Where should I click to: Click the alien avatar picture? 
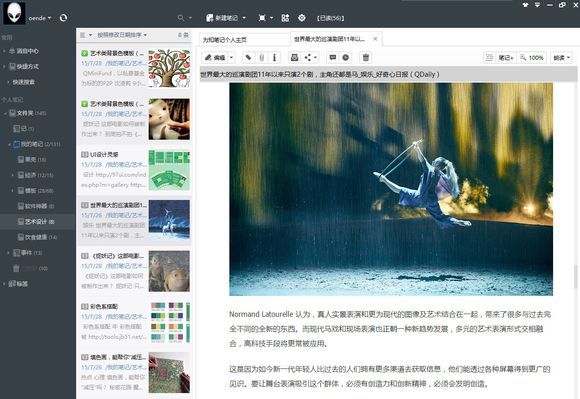pyautogui.click(x=14, y=13)
